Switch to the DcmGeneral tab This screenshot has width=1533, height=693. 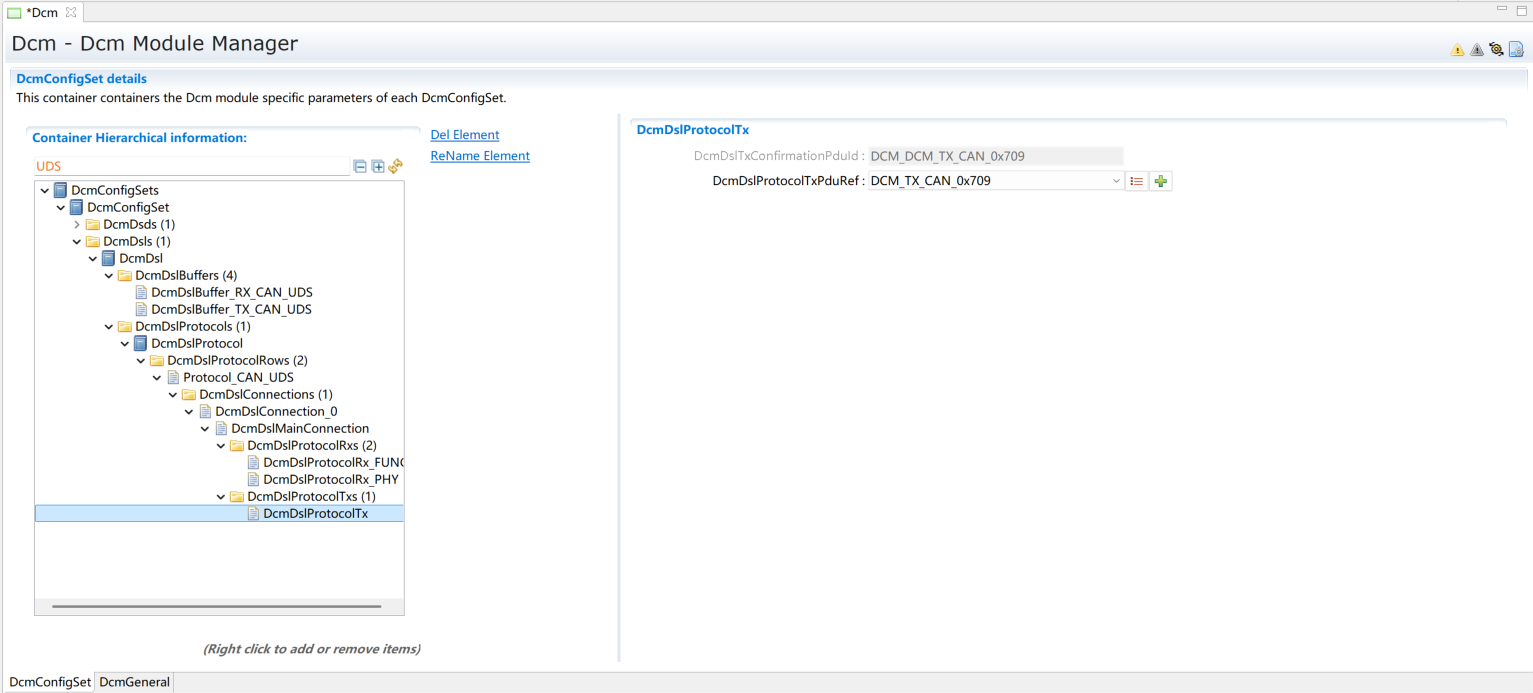tap(135, 682)
